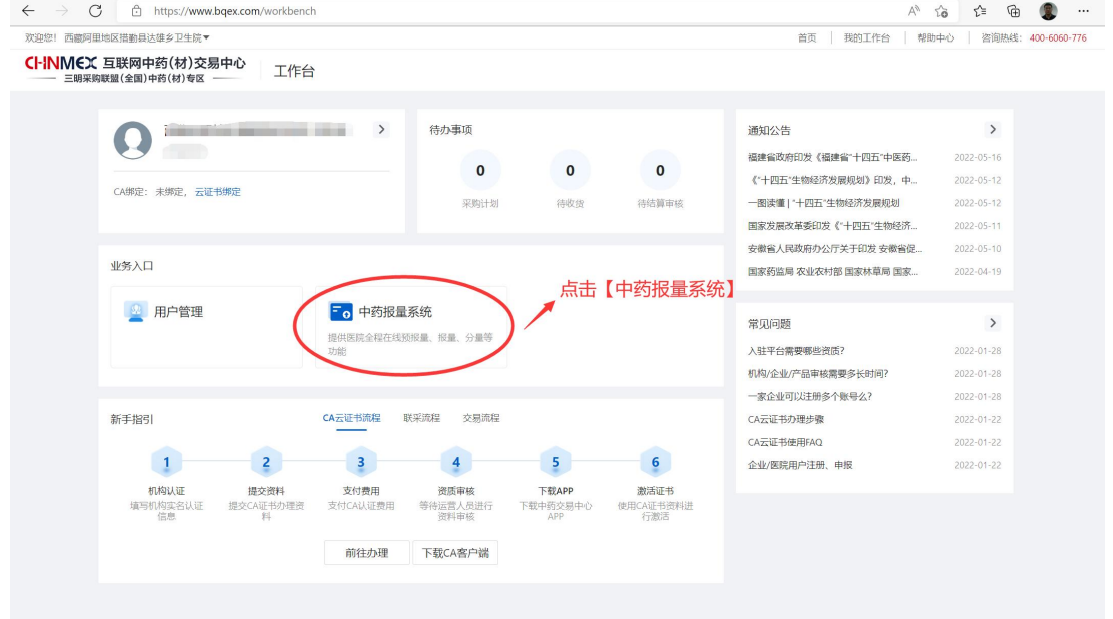Open notice 福建省政府印发《福建省"十四五"中医药
This screenshot has height=619, width=1113.
coord(833,157)
